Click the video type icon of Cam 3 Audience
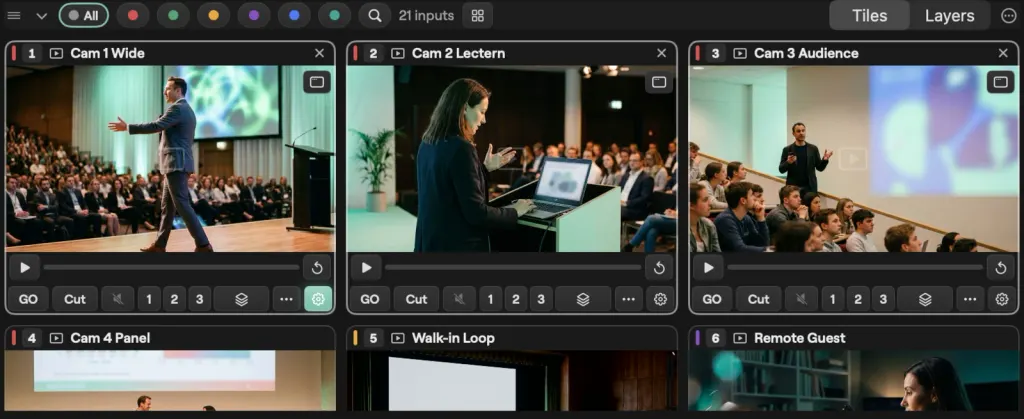Viewport: 1024px width, 419px height. tap(740, 54)
